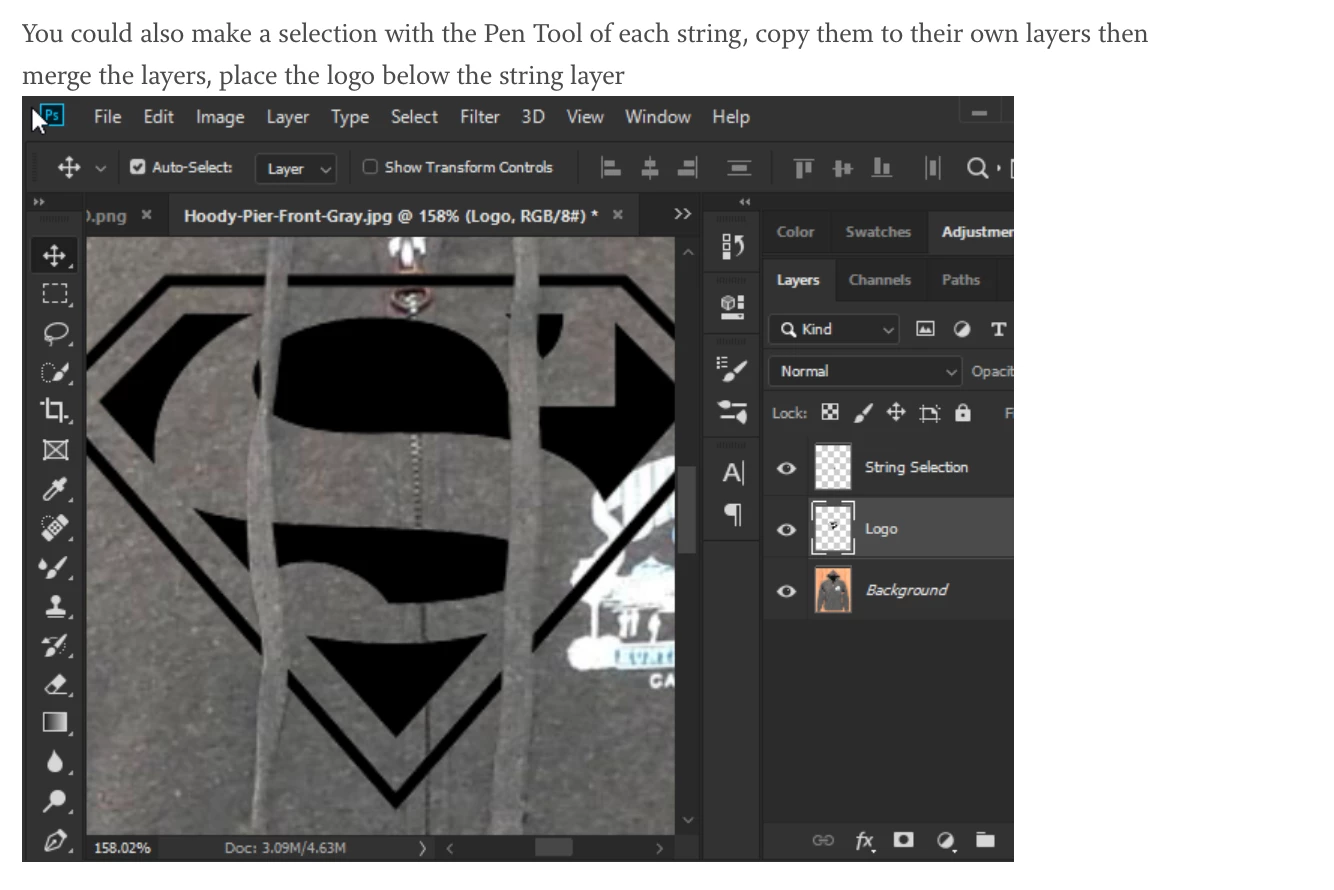Open the History panel icon

pos(732,245)
